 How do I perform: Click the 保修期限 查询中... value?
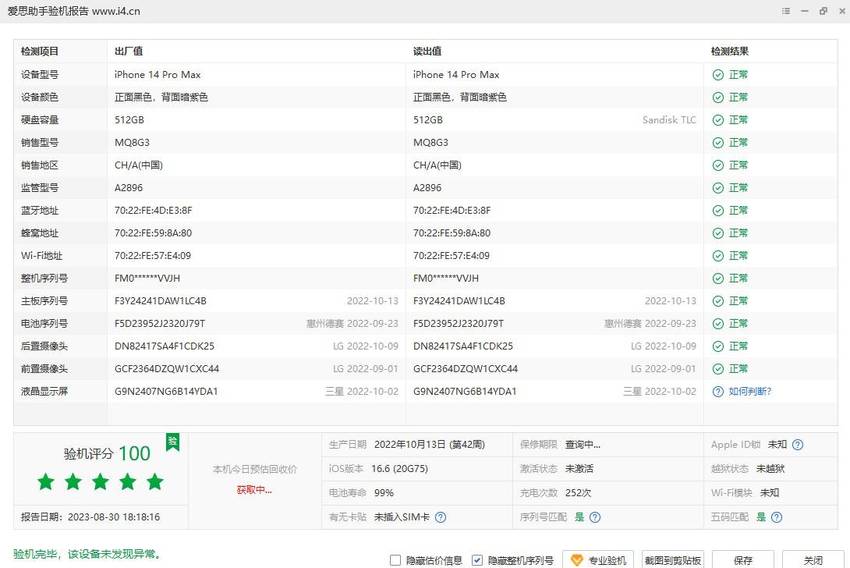click(x=583, y=445)
